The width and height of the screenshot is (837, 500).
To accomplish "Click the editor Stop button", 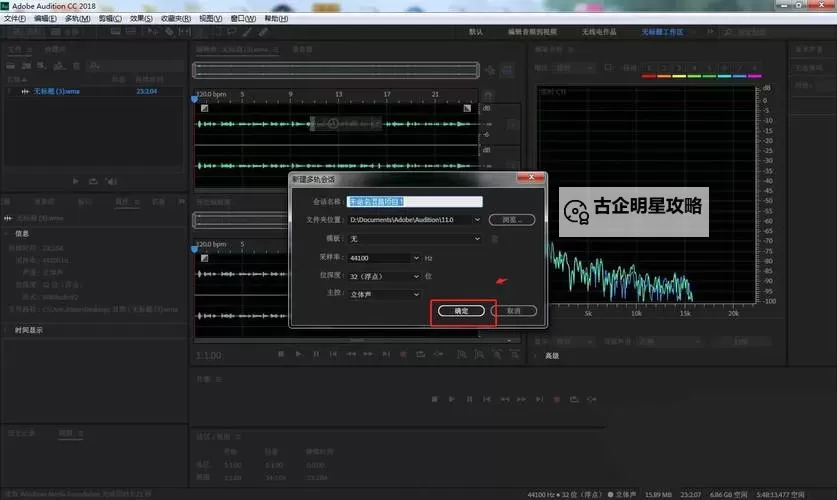I will pyautogui.click(x=281, y=354).
